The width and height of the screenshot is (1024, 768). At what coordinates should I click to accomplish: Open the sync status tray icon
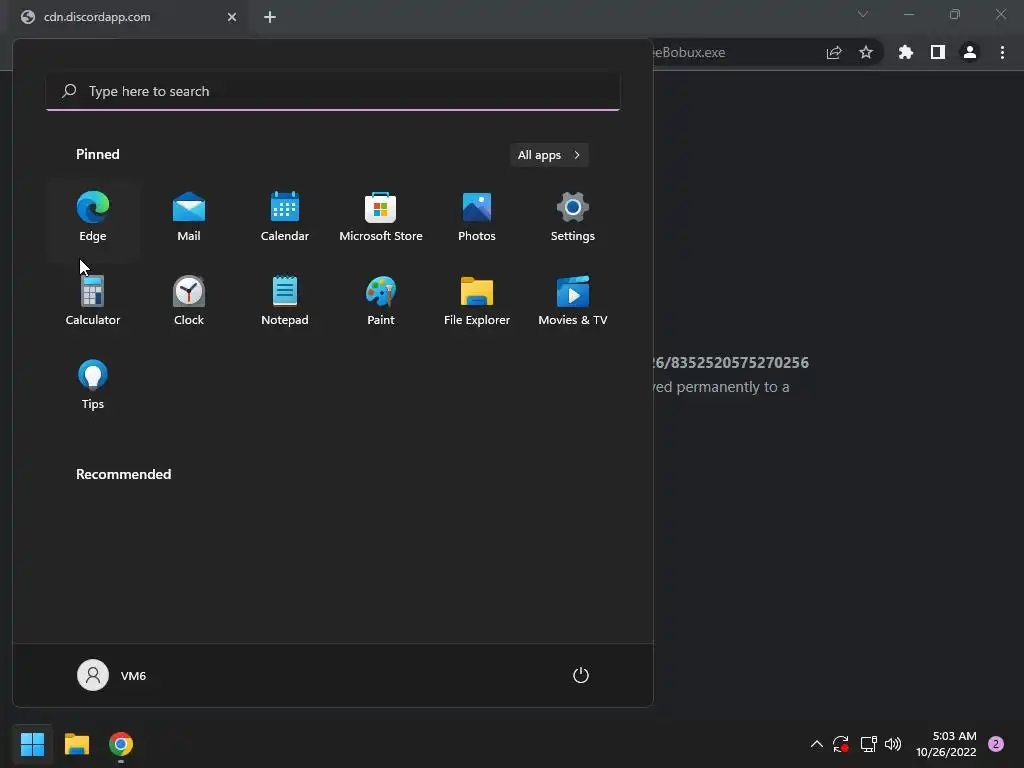[840, 744]
